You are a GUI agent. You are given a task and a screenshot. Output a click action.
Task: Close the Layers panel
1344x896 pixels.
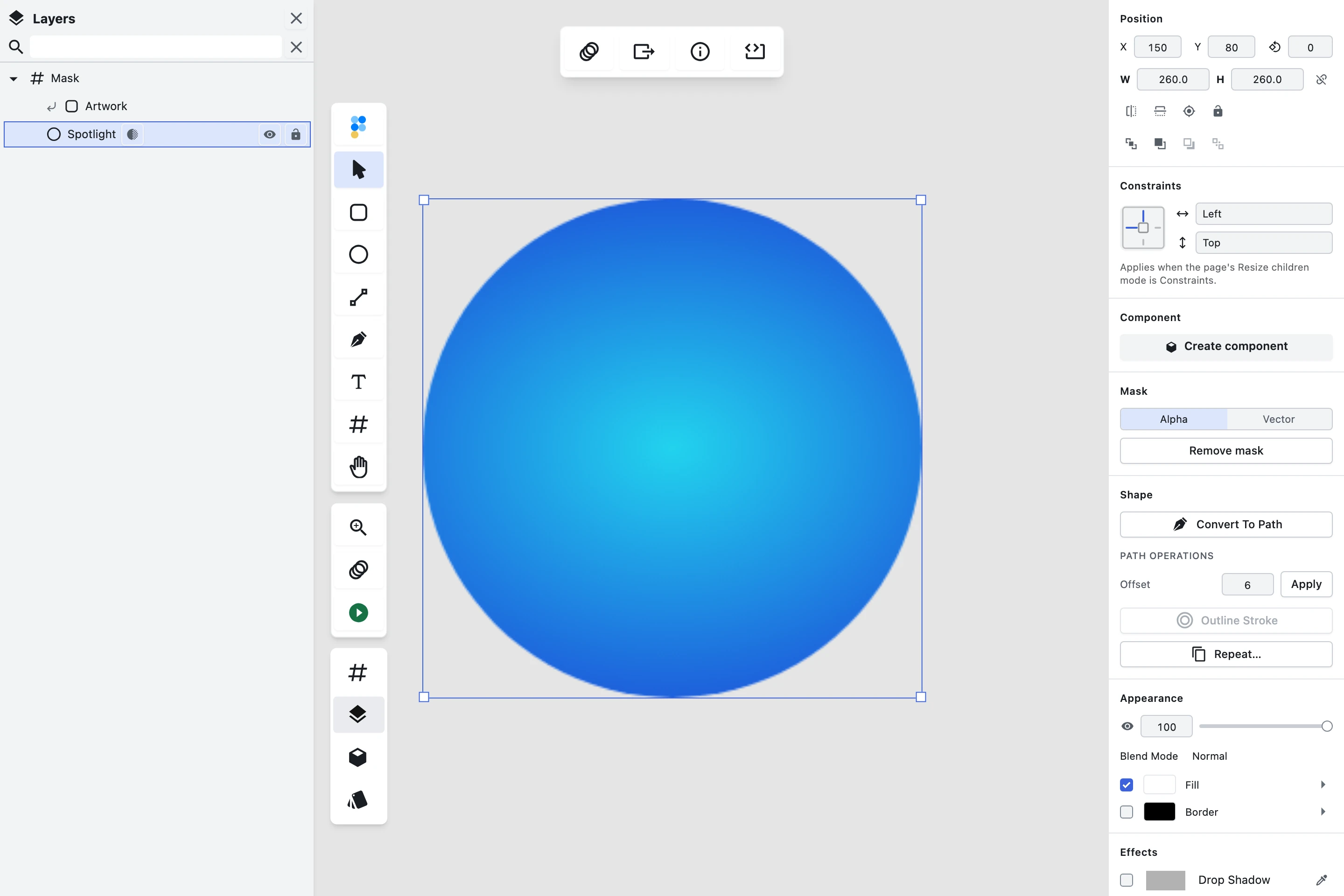click(x=296, y=18)
